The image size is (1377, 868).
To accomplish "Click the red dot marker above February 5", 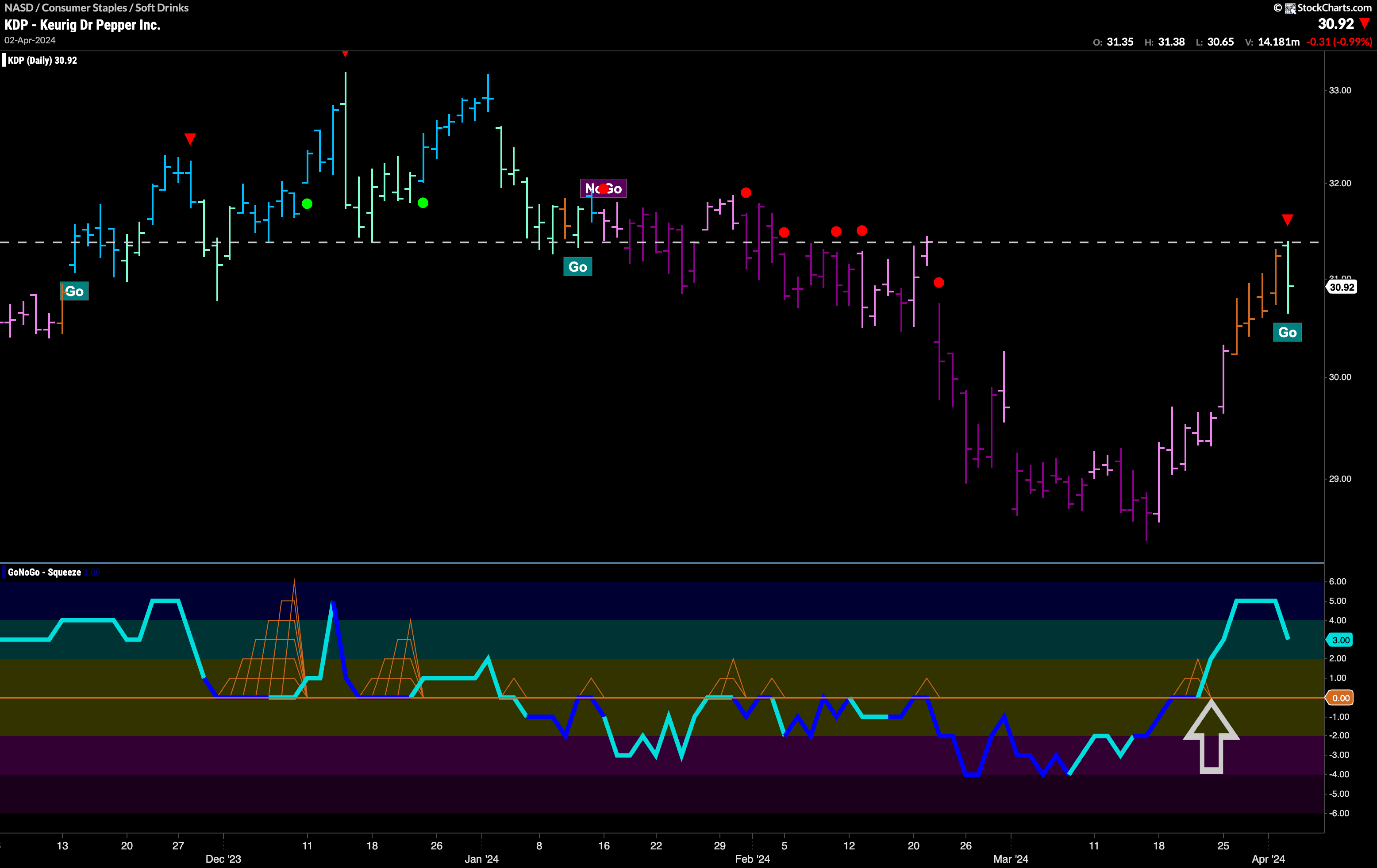I will (x=784, y=232).
